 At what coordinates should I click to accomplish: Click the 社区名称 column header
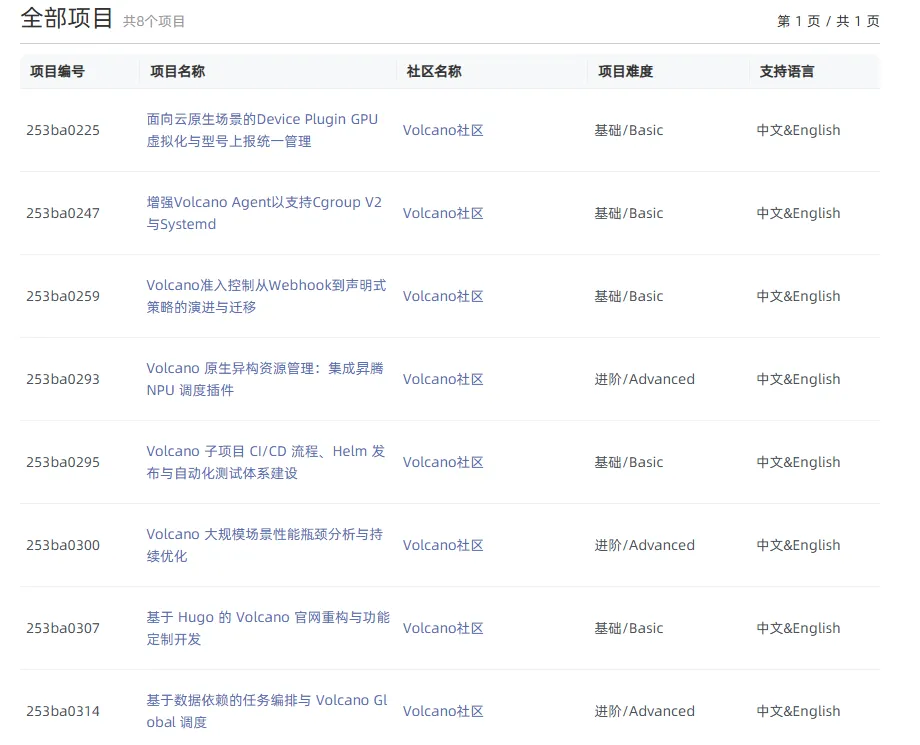tap(434, 72)
